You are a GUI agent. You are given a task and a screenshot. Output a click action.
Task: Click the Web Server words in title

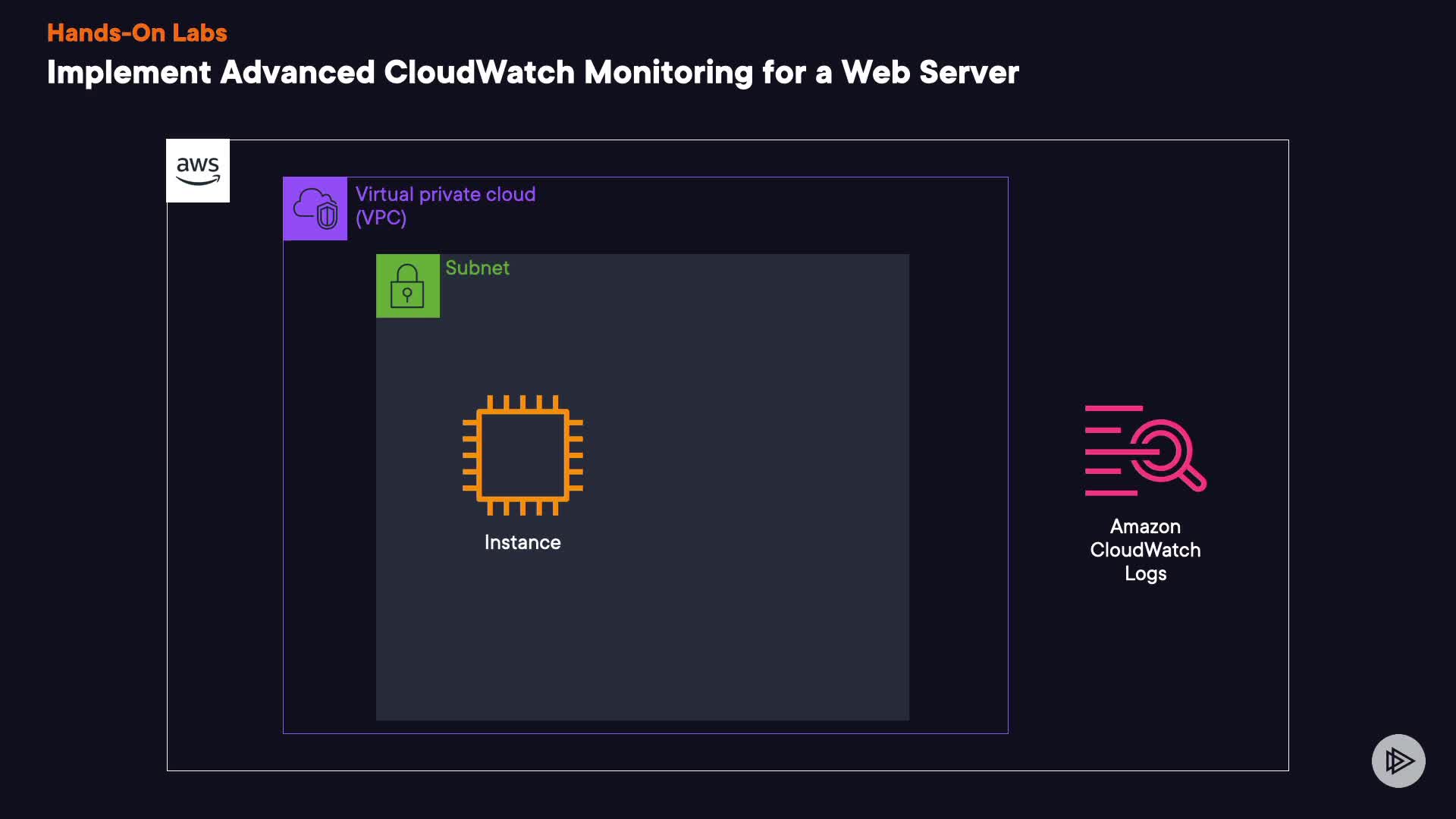click(x=930, y=73)
